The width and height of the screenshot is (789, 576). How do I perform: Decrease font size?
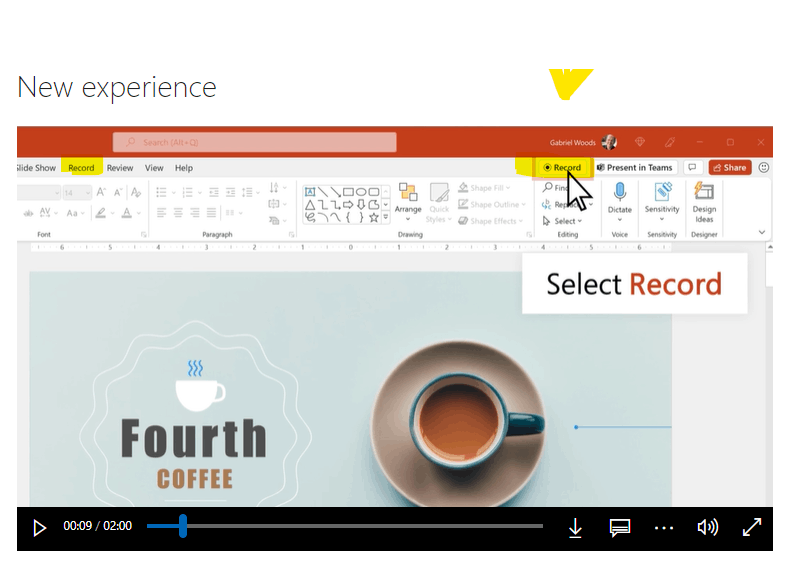click(x=118, y=192)
